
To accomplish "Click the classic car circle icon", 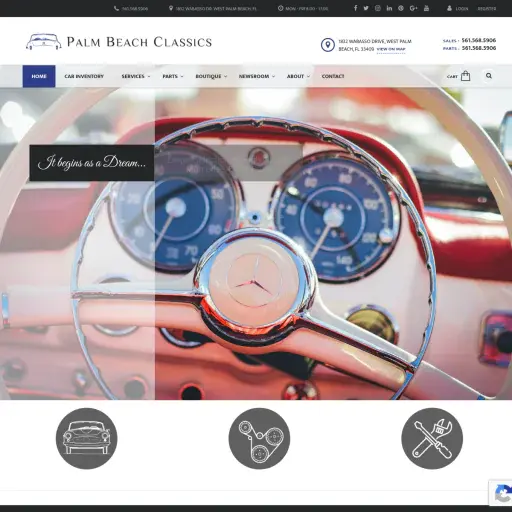I will click(87, 438).
